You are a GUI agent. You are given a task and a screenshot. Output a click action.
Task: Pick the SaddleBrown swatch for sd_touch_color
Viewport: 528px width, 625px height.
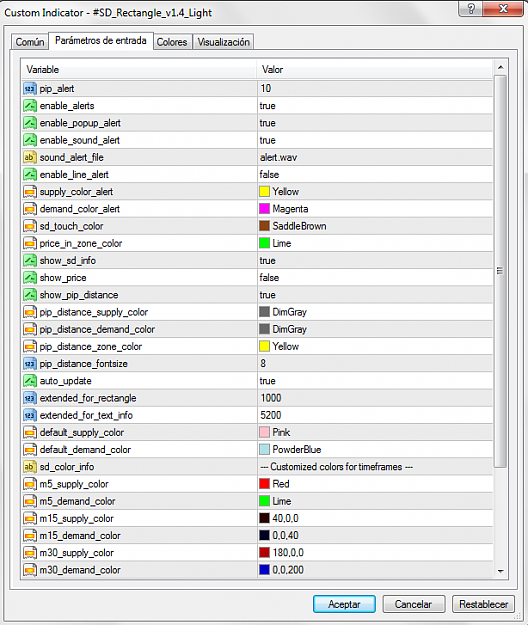(265, 226)
